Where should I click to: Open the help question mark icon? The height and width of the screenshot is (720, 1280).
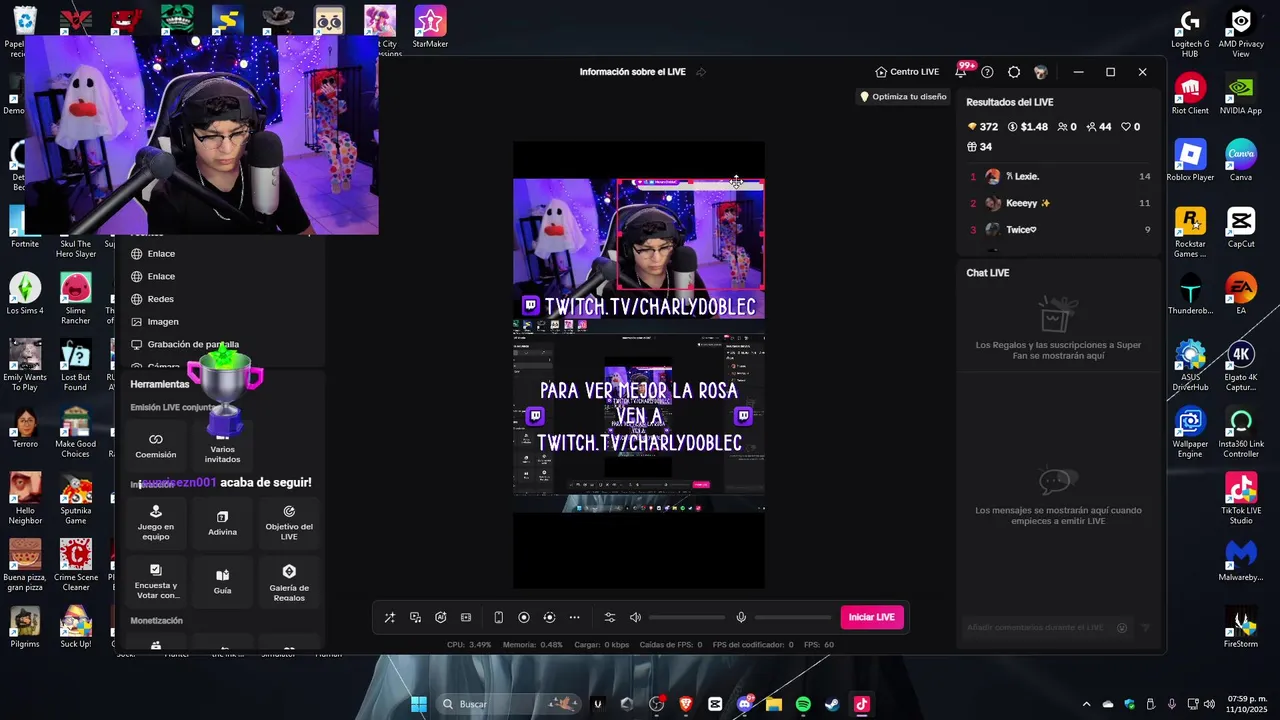[987, 72]
